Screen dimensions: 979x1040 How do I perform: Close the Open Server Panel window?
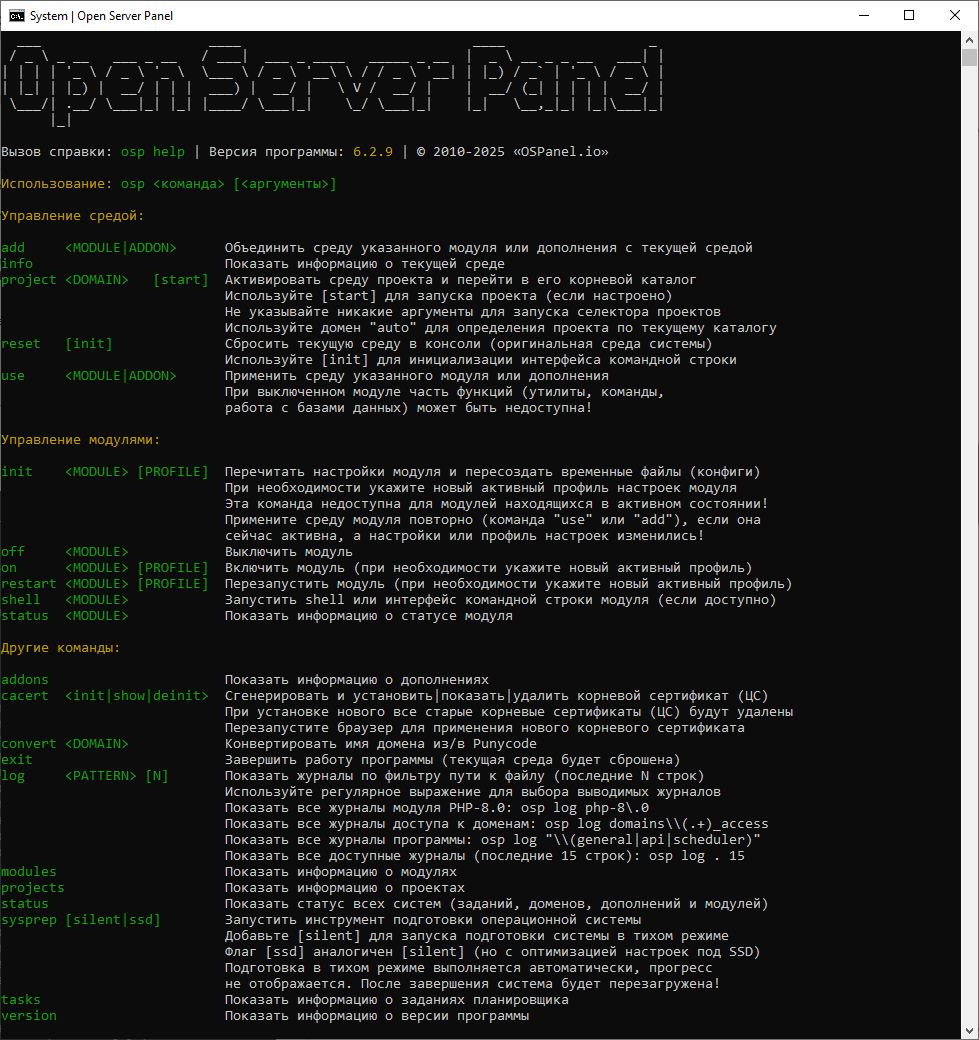(x=955, y=15)
